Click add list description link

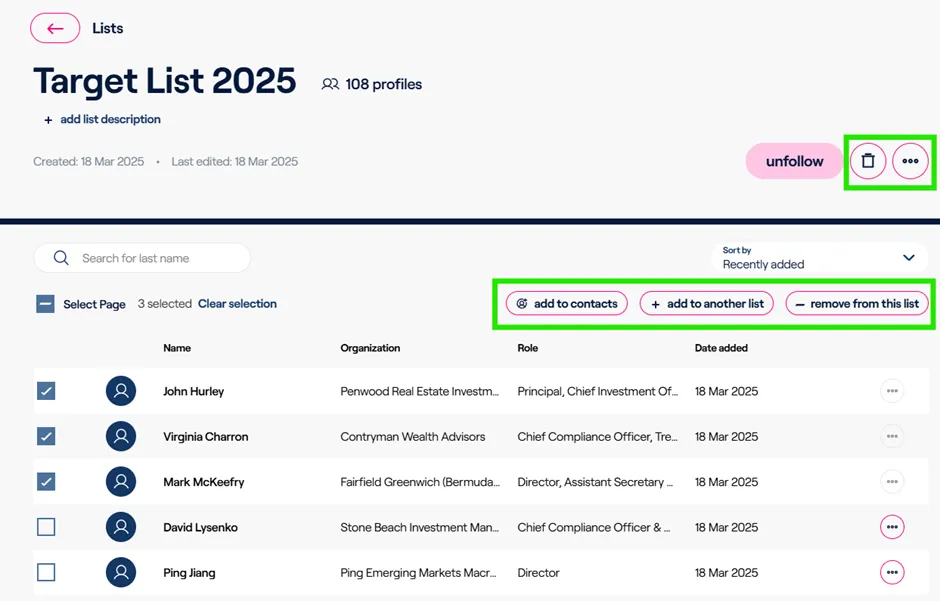pos(103,119)
